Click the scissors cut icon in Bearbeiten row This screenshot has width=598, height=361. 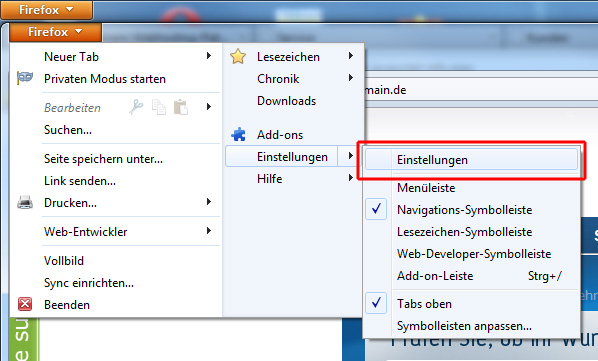136,107
